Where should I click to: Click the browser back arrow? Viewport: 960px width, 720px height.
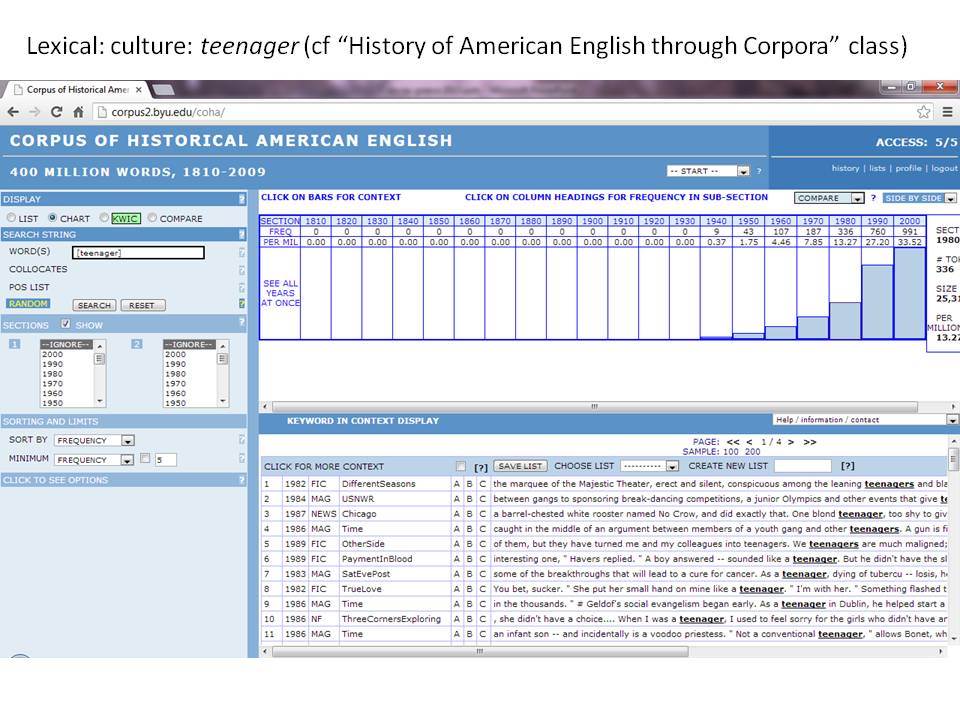point(13,112)
